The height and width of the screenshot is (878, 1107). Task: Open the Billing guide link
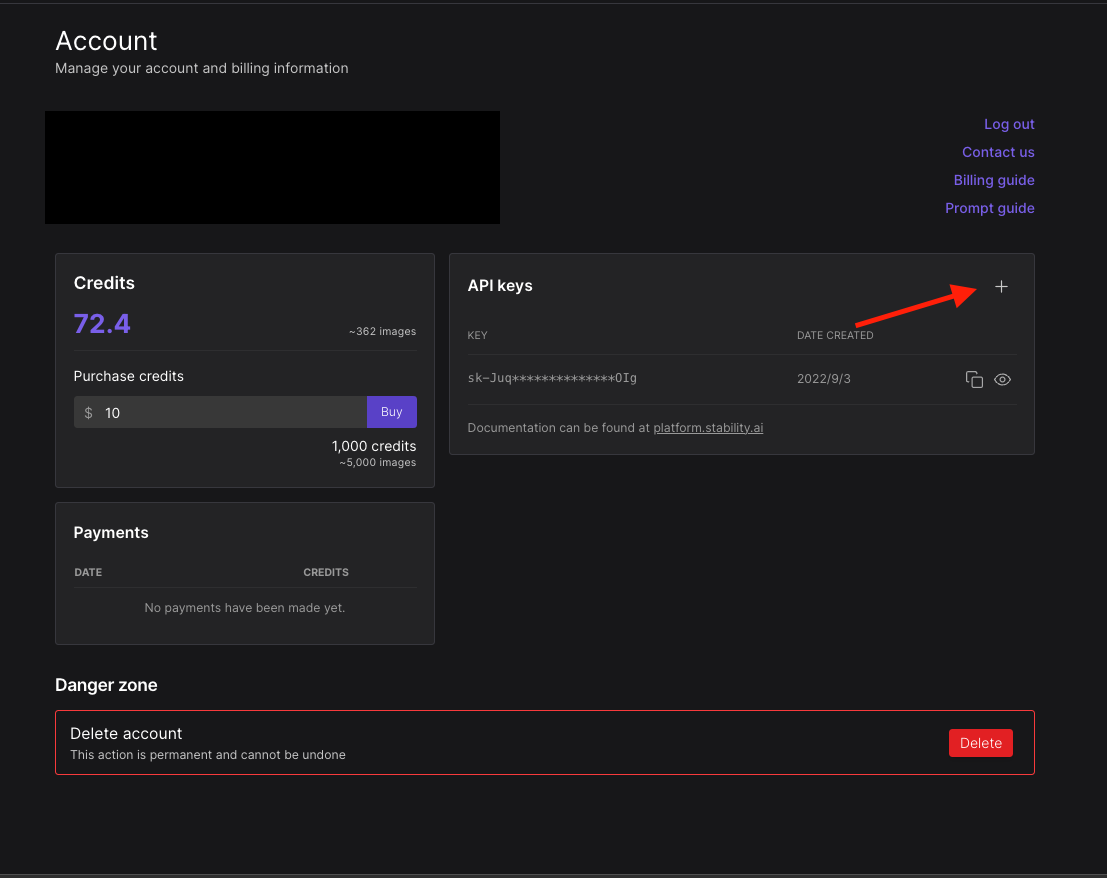point(994,180)
